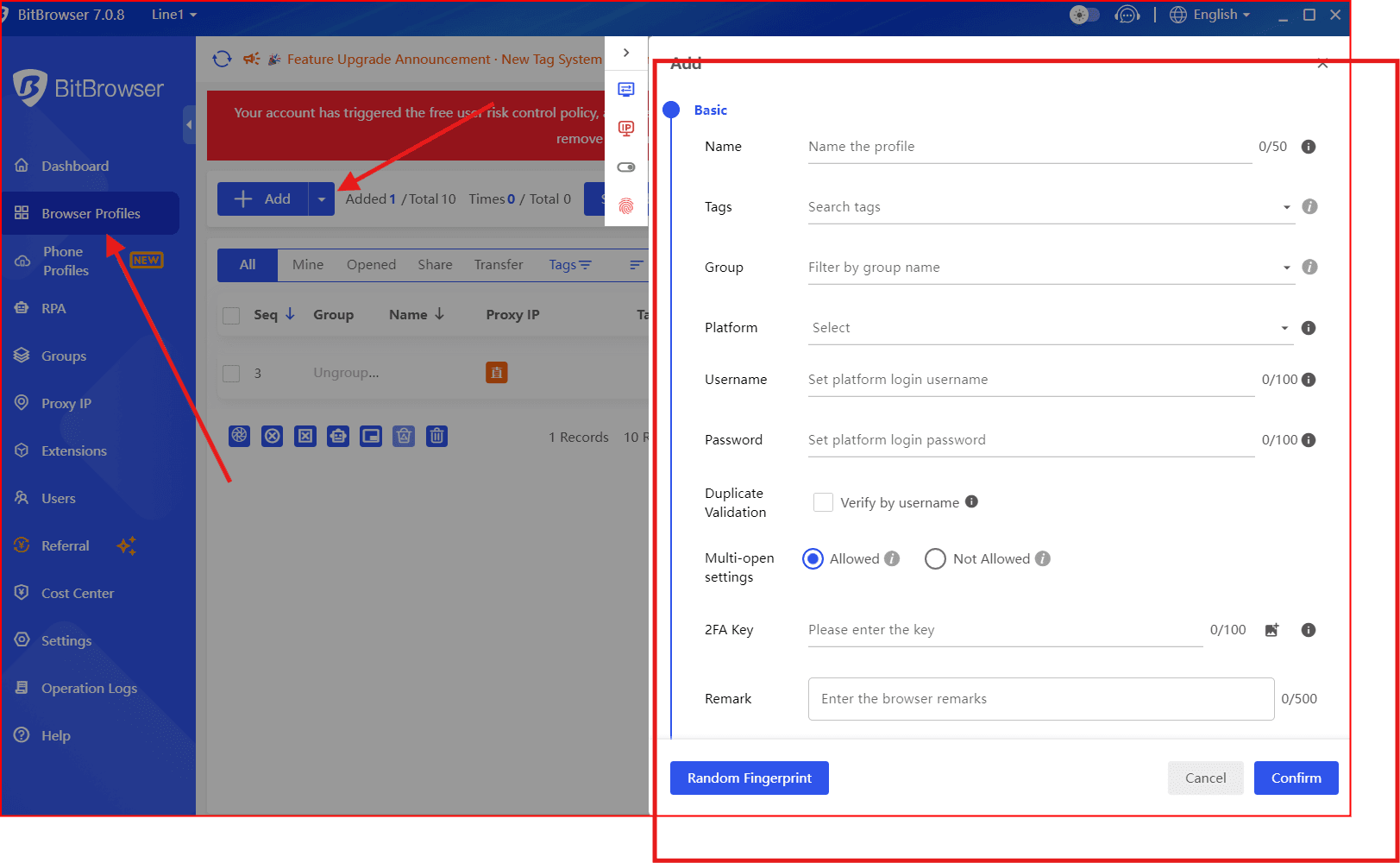The image size is (1400, 863).
Task: Click the Random Fingerprint button
Action: 749,778
